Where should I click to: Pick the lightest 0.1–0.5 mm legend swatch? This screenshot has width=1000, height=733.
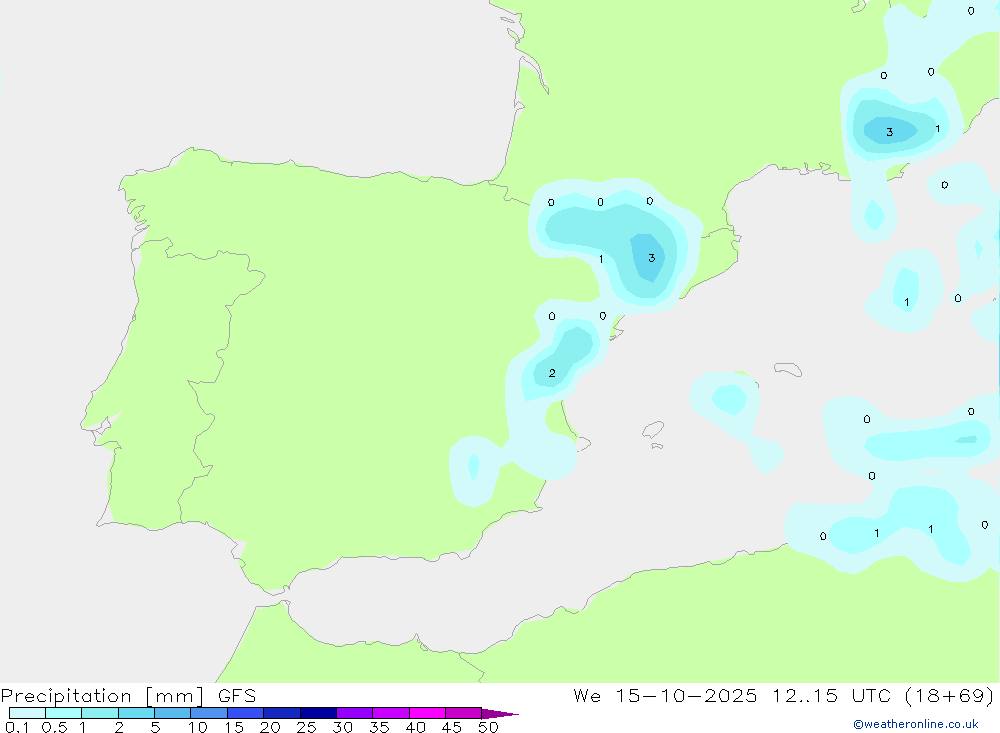pos(27,713)
